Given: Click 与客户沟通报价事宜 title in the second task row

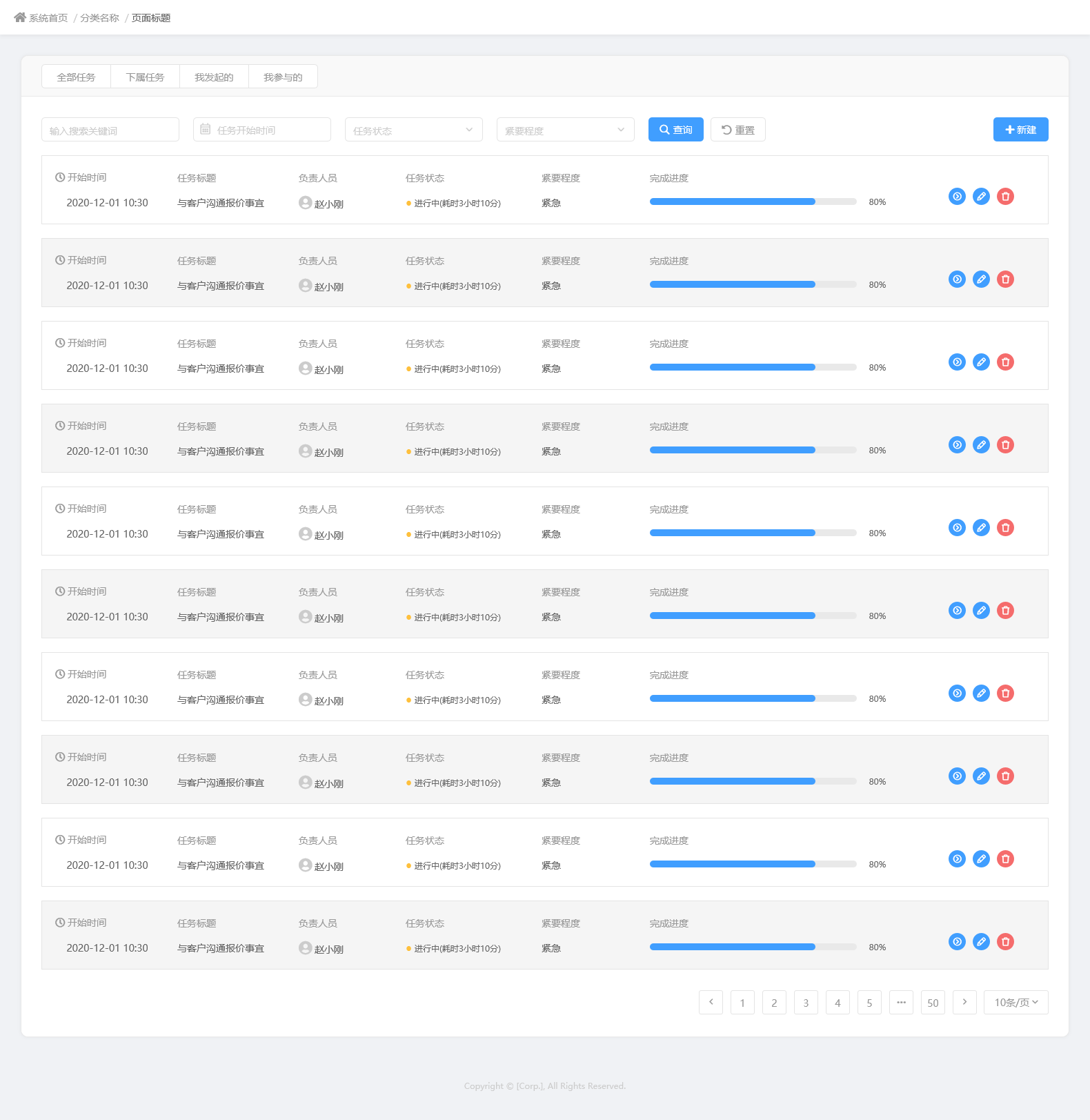Looking at the screenshot, I should click(x=221, y=286).
